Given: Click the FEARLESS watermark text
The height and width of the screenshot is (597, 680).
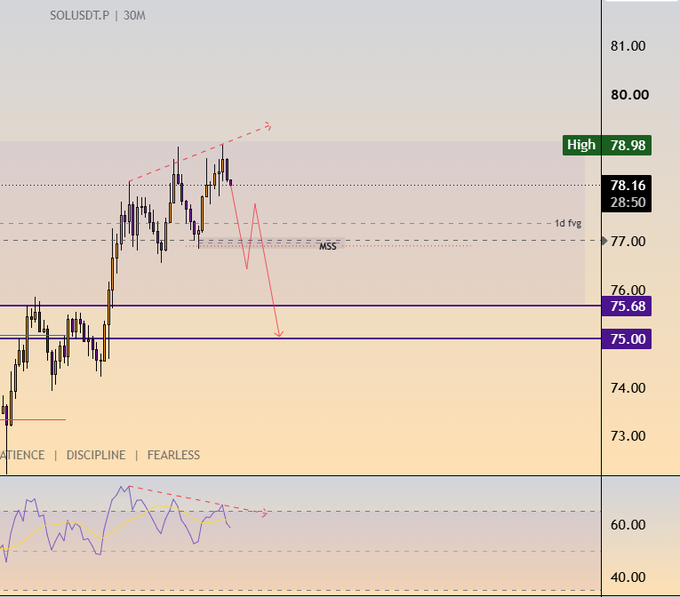Looking at the screenshot, I should click(x=173, y=455).
